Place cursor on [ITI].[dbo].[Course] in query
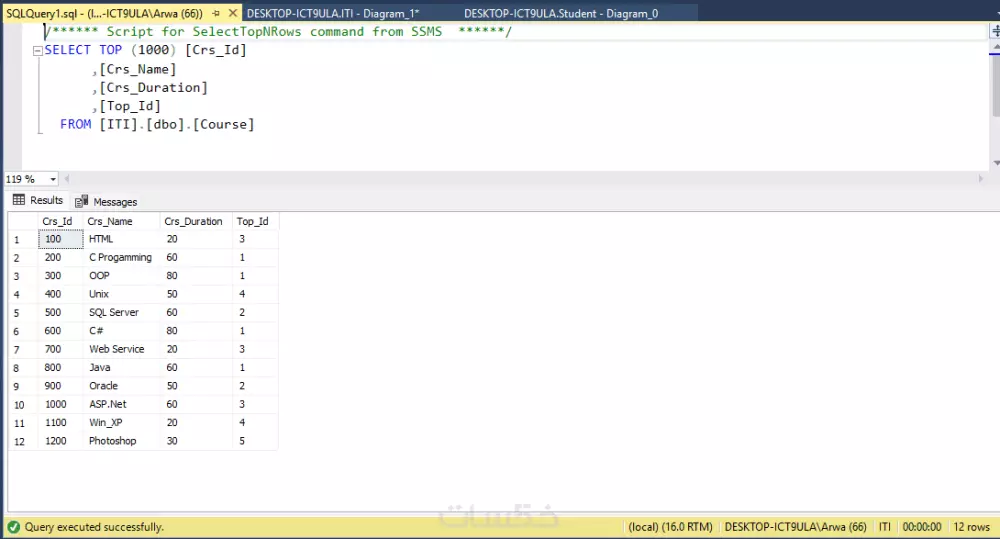 (x=177, y=124)
